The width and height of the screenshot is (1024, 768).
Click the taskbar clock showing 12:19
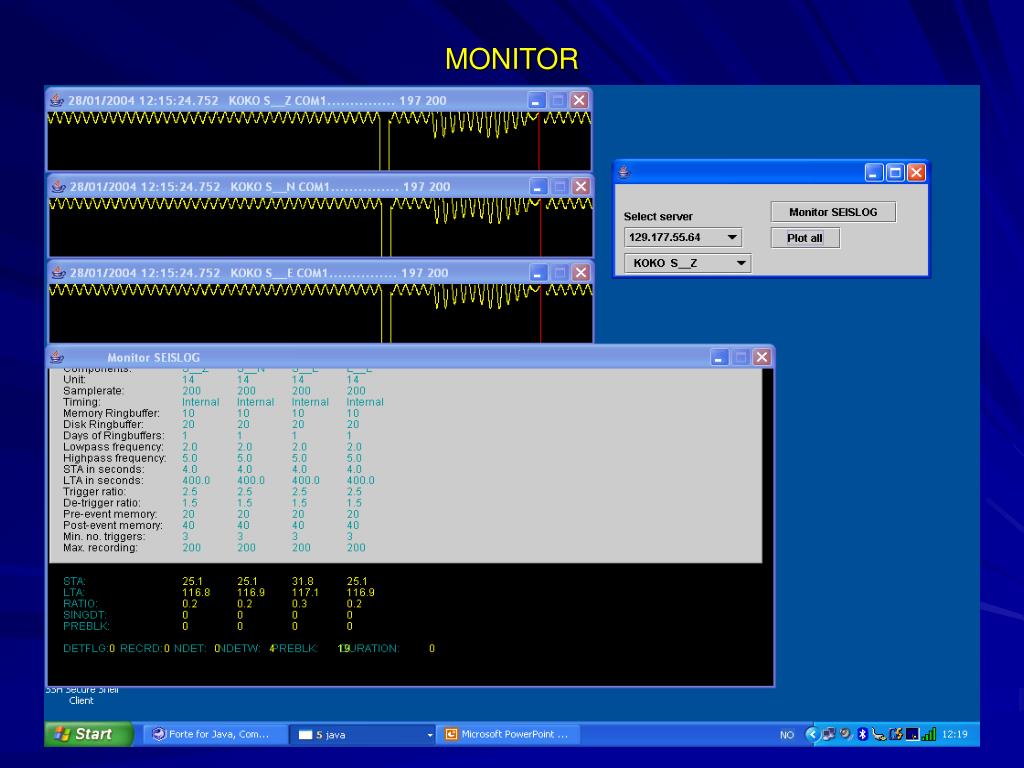955,734
